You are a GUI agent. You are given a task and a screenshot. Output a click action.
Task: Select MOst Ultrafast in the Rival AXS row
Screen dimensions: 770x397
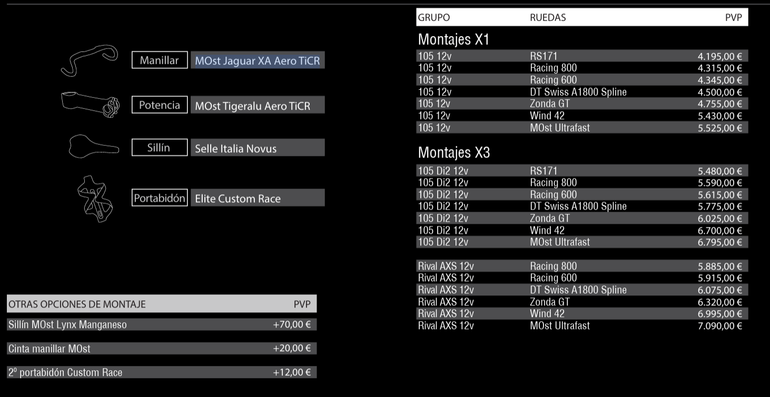[560, 325]
